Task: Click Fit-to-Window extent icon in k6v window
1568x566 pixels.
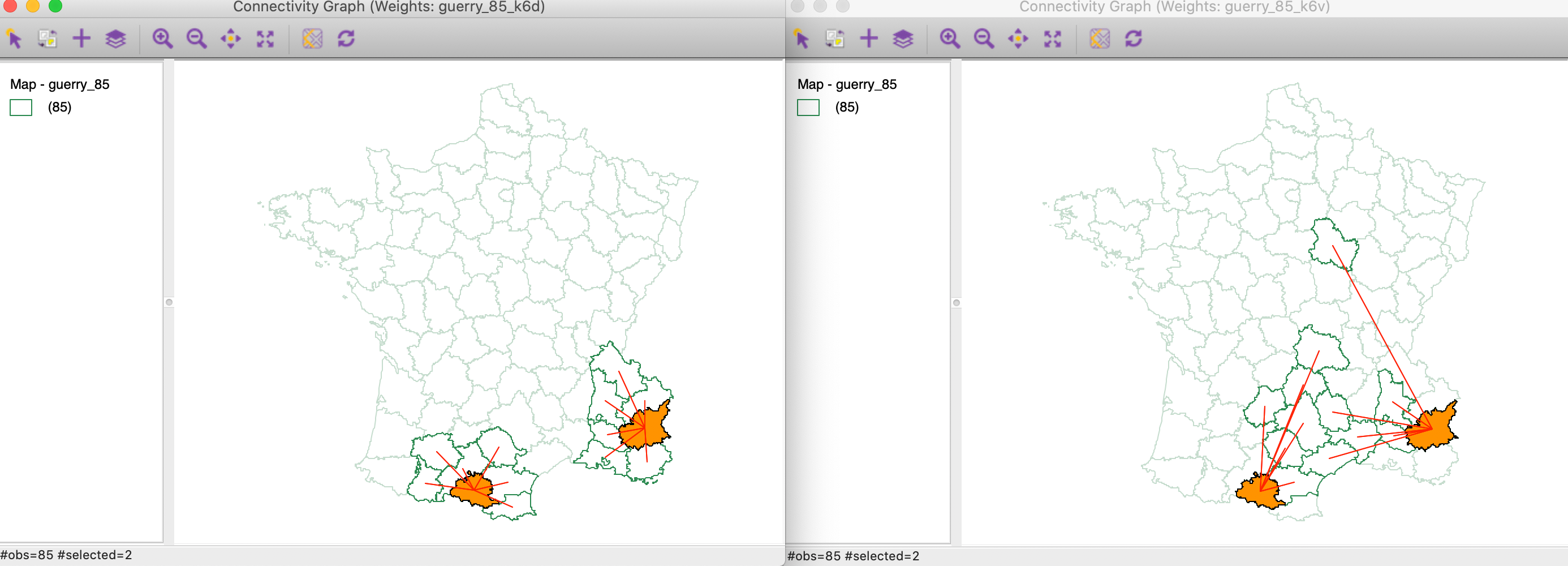Action: pyautogui.click(x=1053, y=39)
